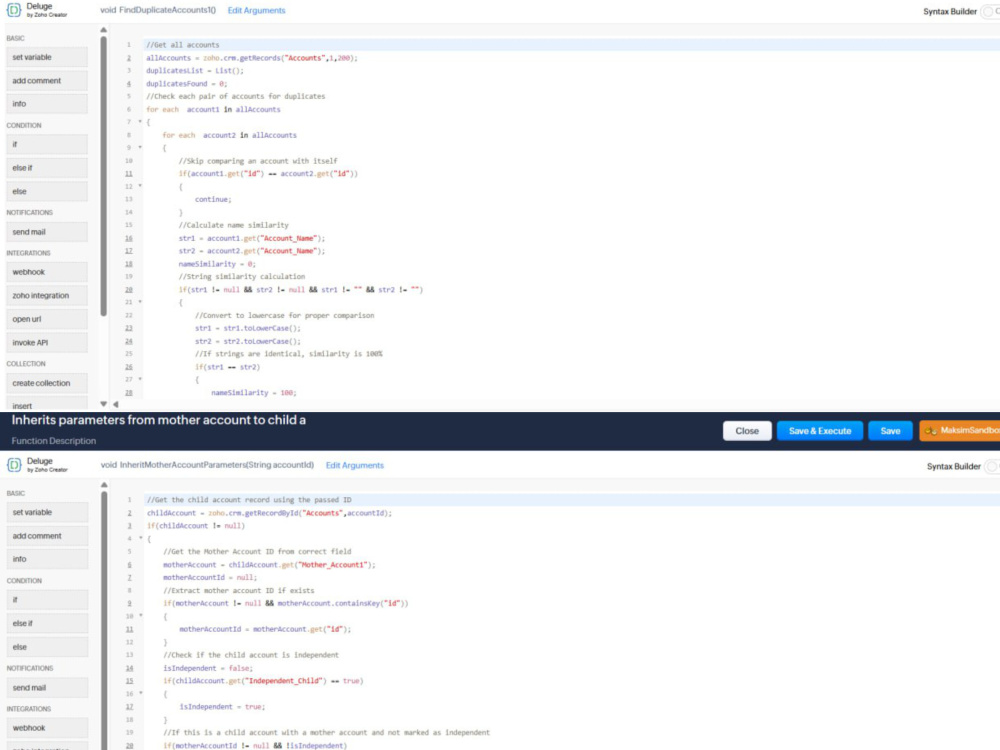Select 'set variable' in FindDuplicateAccounts1 sidebar
The image size is (1000, 750).
click(x=47, y=57)
